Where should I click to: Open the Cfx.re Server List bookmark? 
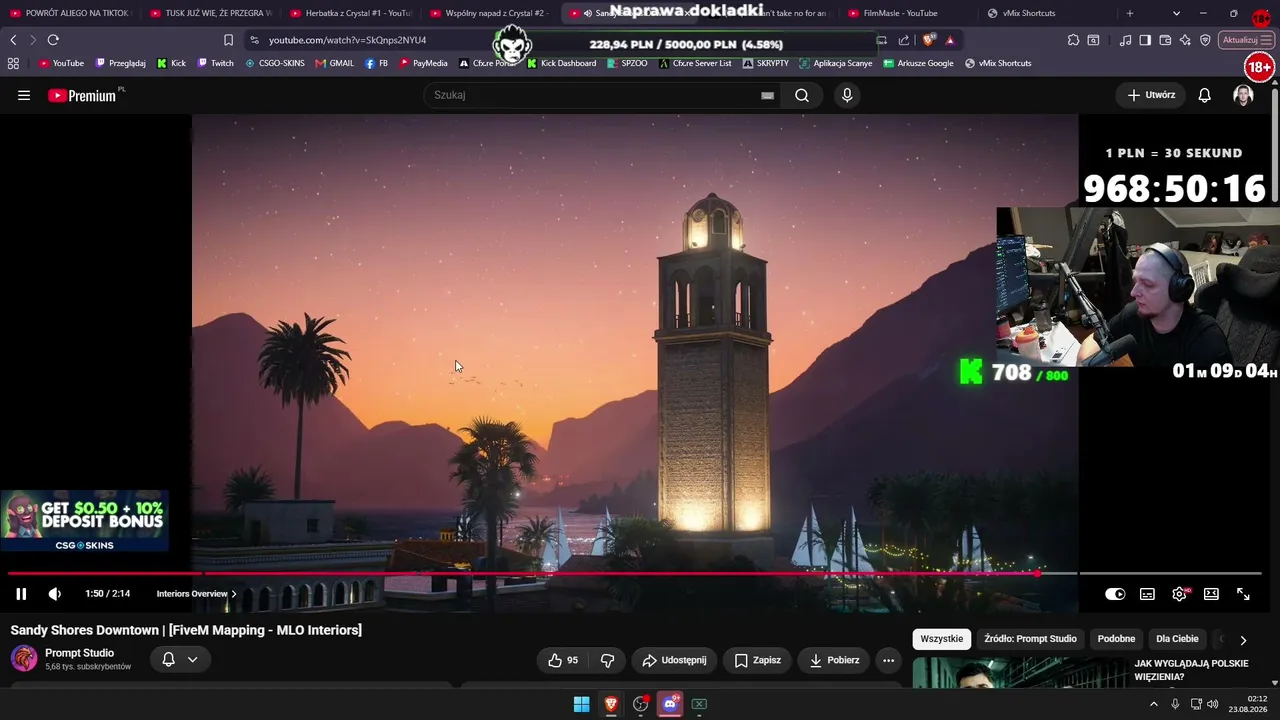[695, 63]
